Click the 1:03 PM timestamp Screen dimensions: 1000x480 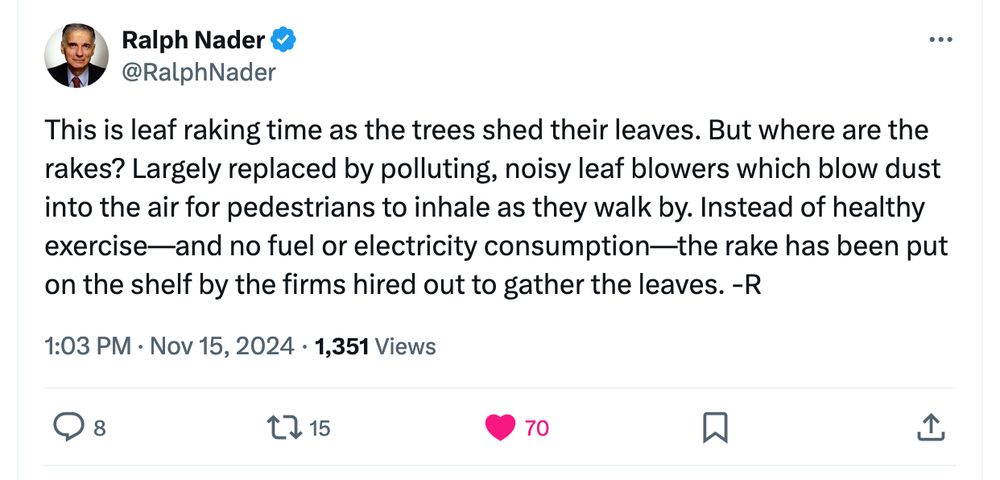pyautogui.click(x=88, y=347)
